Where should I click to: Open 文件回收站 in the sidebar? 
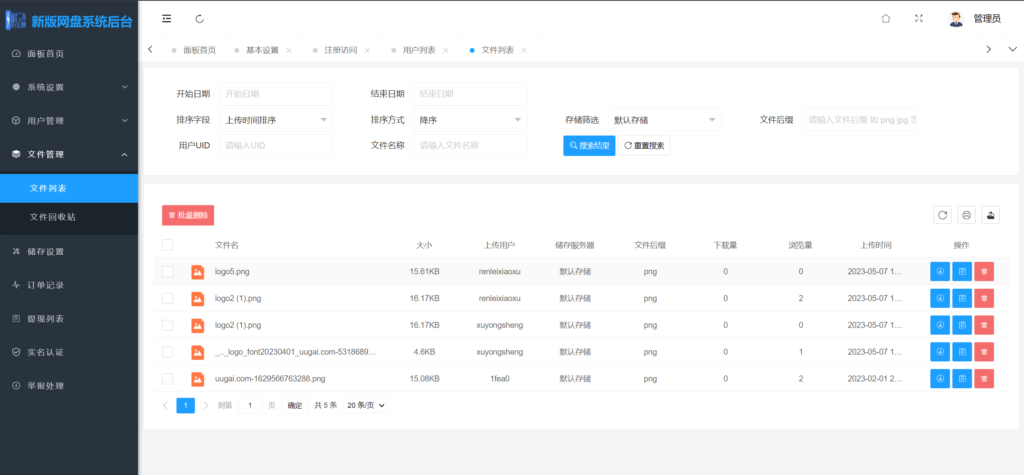click(52, 217)
